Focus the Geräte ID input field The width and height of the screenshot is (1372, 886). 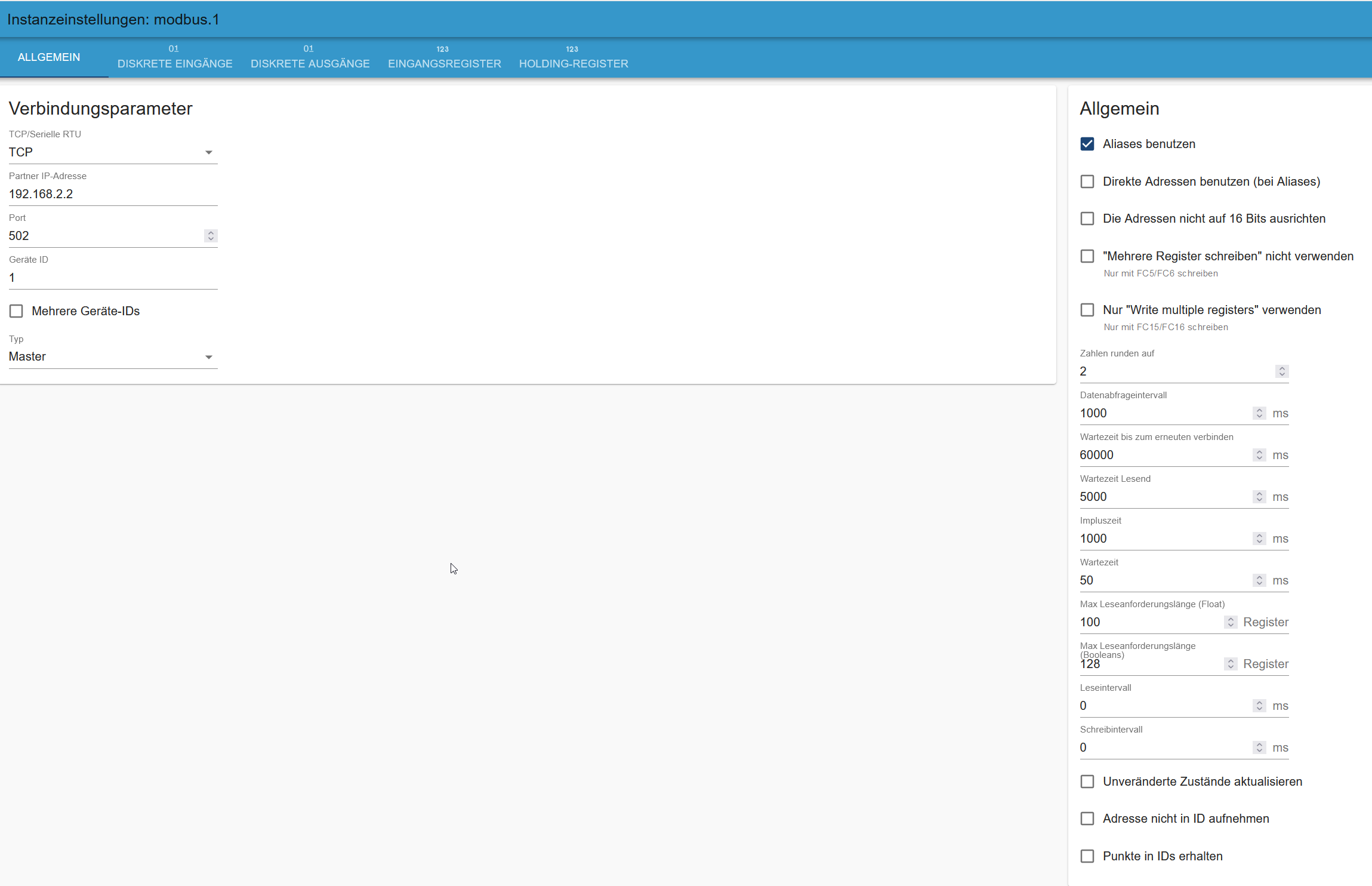113,278
